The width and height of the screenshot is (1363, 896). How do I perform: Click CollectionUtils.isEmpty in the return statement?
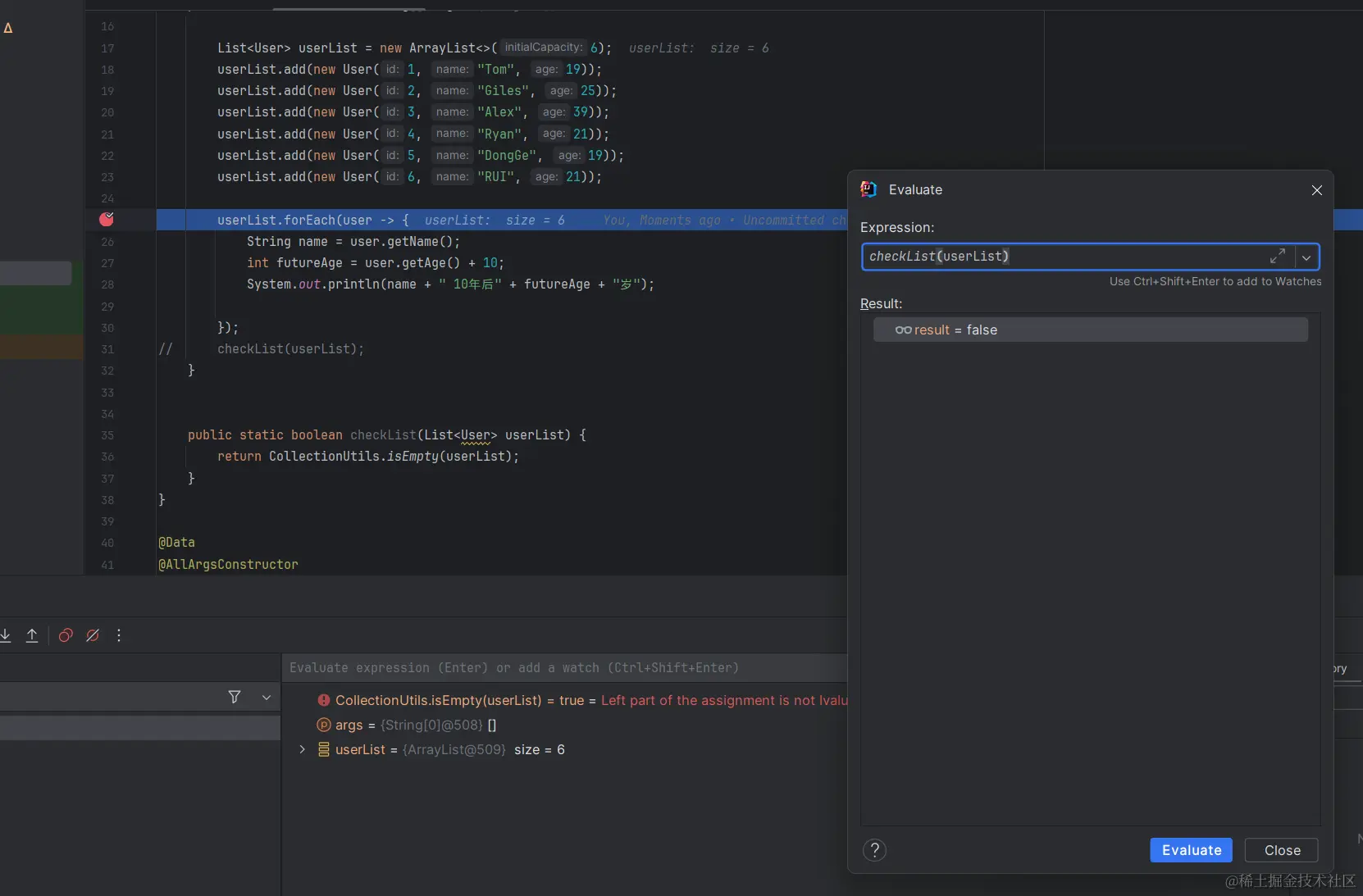coord(353,457)
